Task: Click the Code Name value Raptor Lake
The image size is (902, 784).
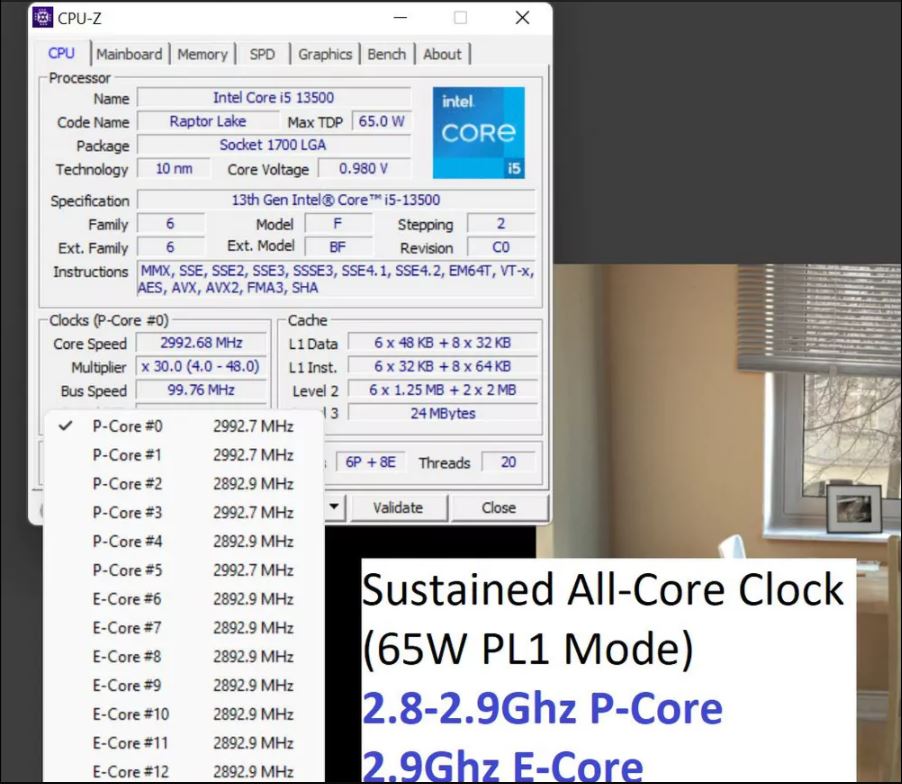Action: 208,121
